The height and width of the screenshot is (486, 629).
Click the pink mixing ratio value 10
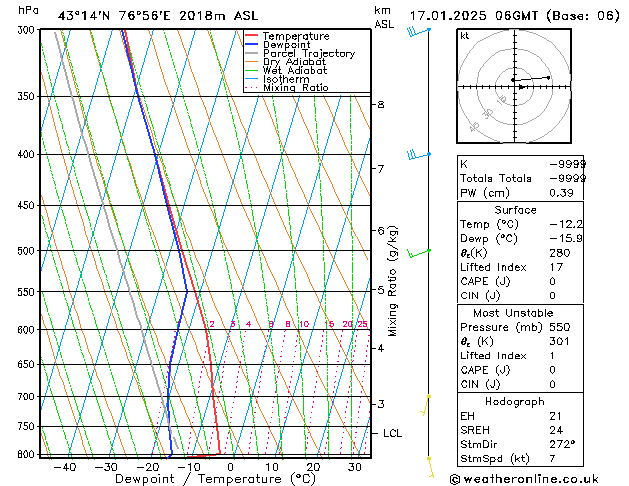(304, 324)
